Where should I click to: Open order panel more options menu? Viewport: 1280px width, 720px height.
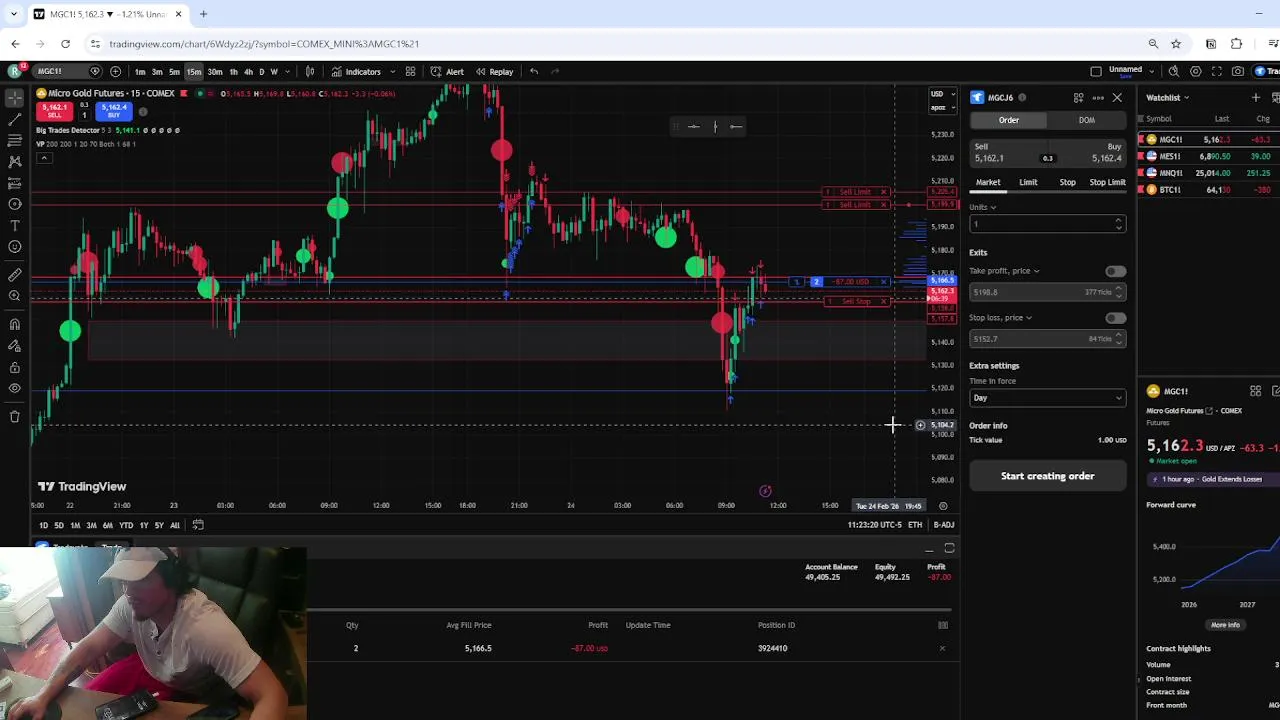coord(1098,97)
